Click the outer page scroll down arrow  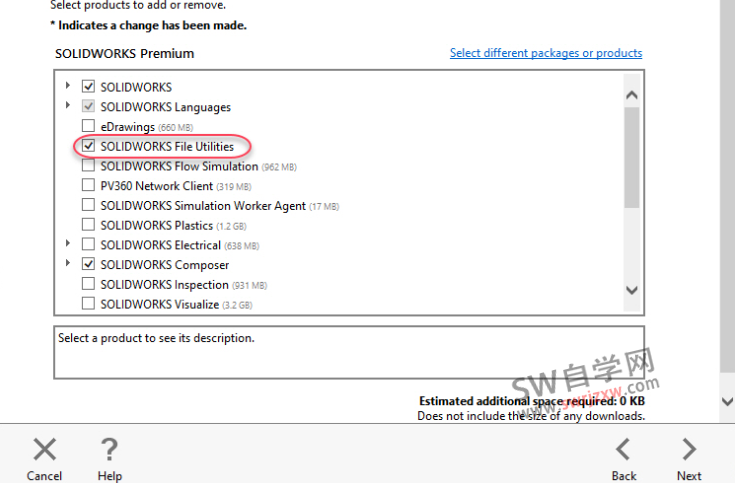pyautogui.click(x=727, y=401)
